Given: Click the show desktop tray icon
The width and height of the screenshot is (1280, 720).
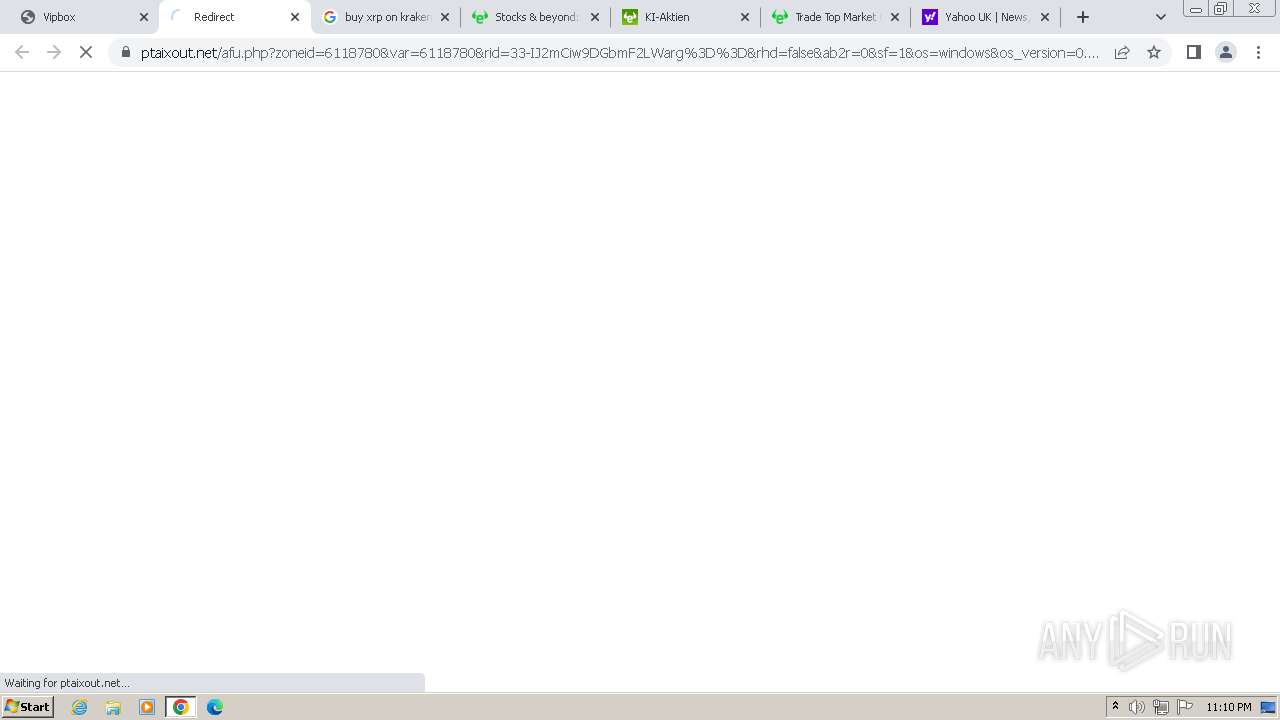Looking at the screenshot, I should click(x=1268, y=707).
